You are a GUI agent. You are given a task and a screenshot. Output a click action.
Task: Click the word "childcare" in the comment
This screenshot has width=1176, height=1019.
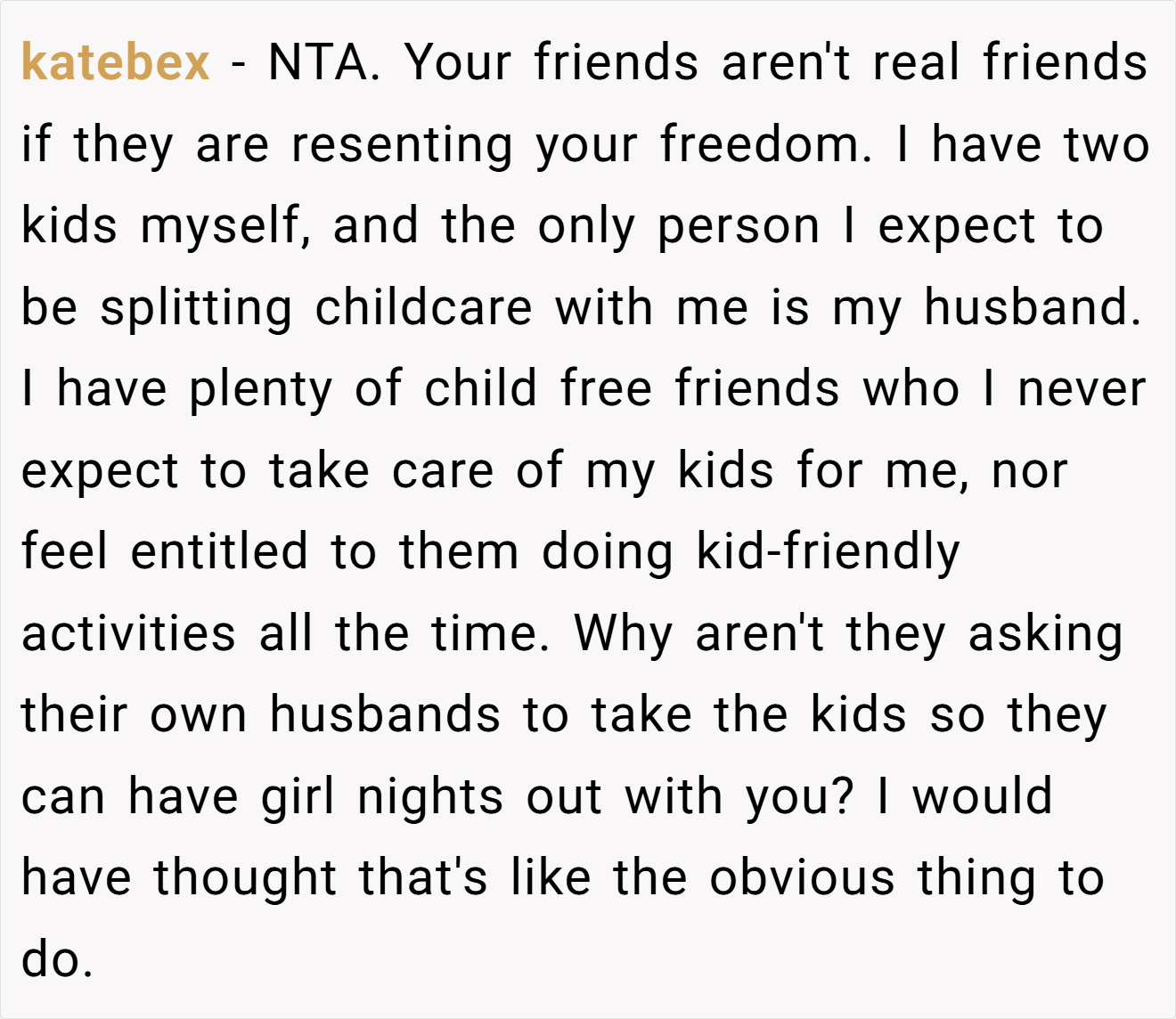424,307
